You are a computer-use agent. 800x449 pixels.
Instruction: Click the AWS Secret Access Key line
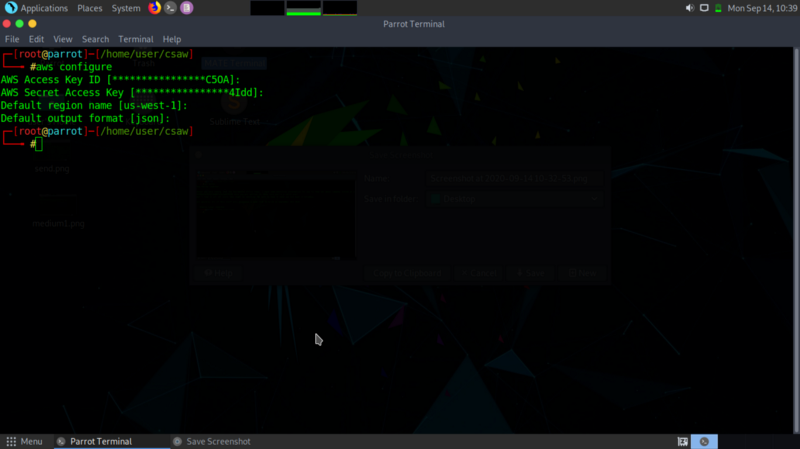click(x=132, y=92)
